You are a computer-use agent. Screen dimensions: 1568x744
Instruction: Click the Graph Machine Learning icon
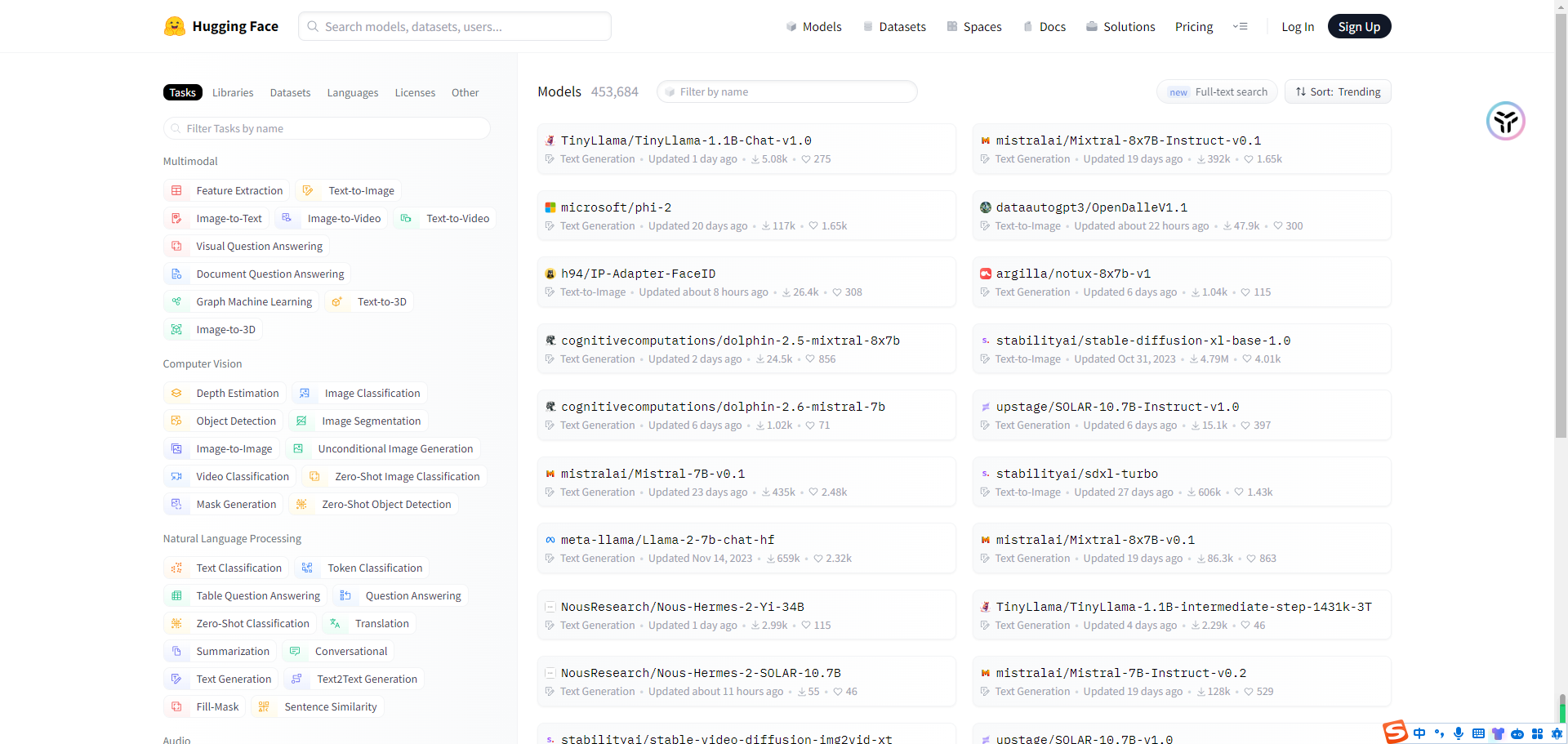176,301
